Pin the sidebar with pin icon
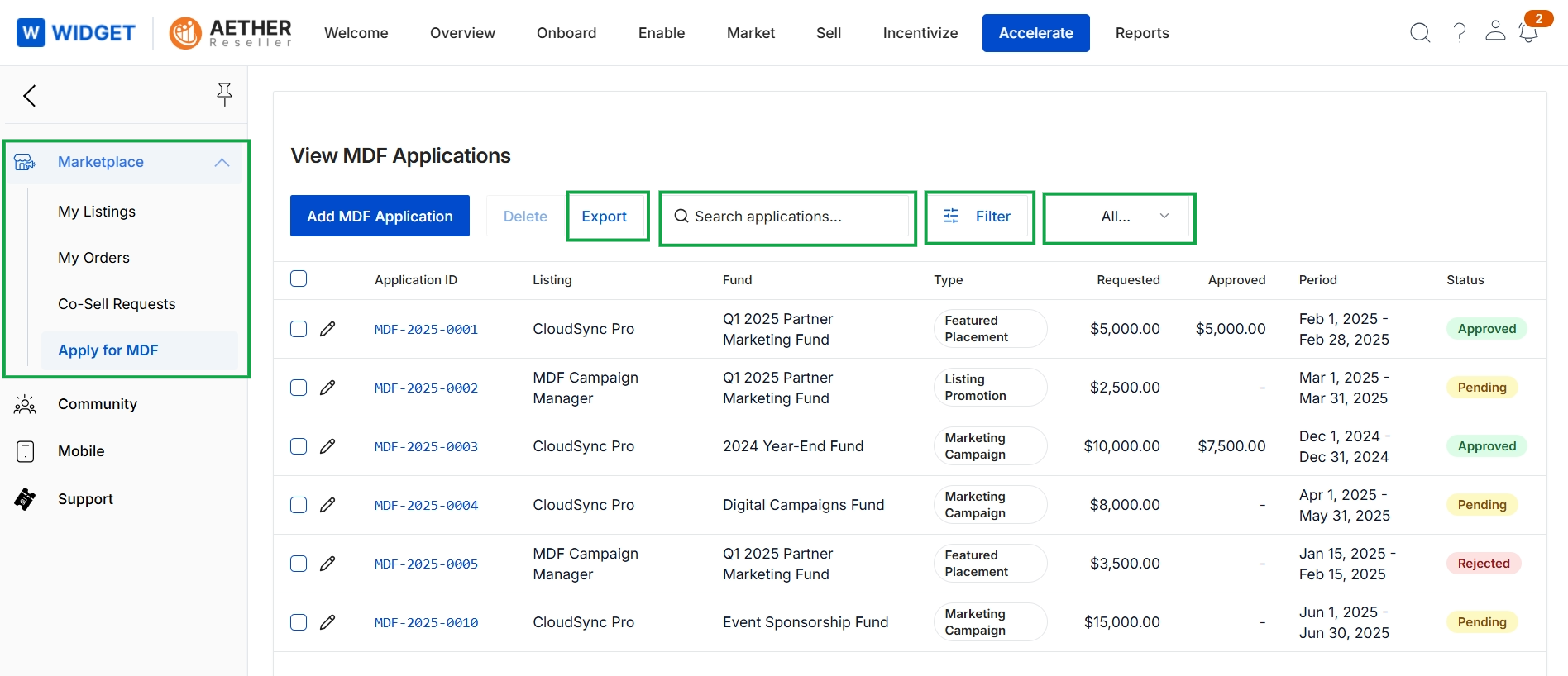1568x676 pixels. point(224,94)
